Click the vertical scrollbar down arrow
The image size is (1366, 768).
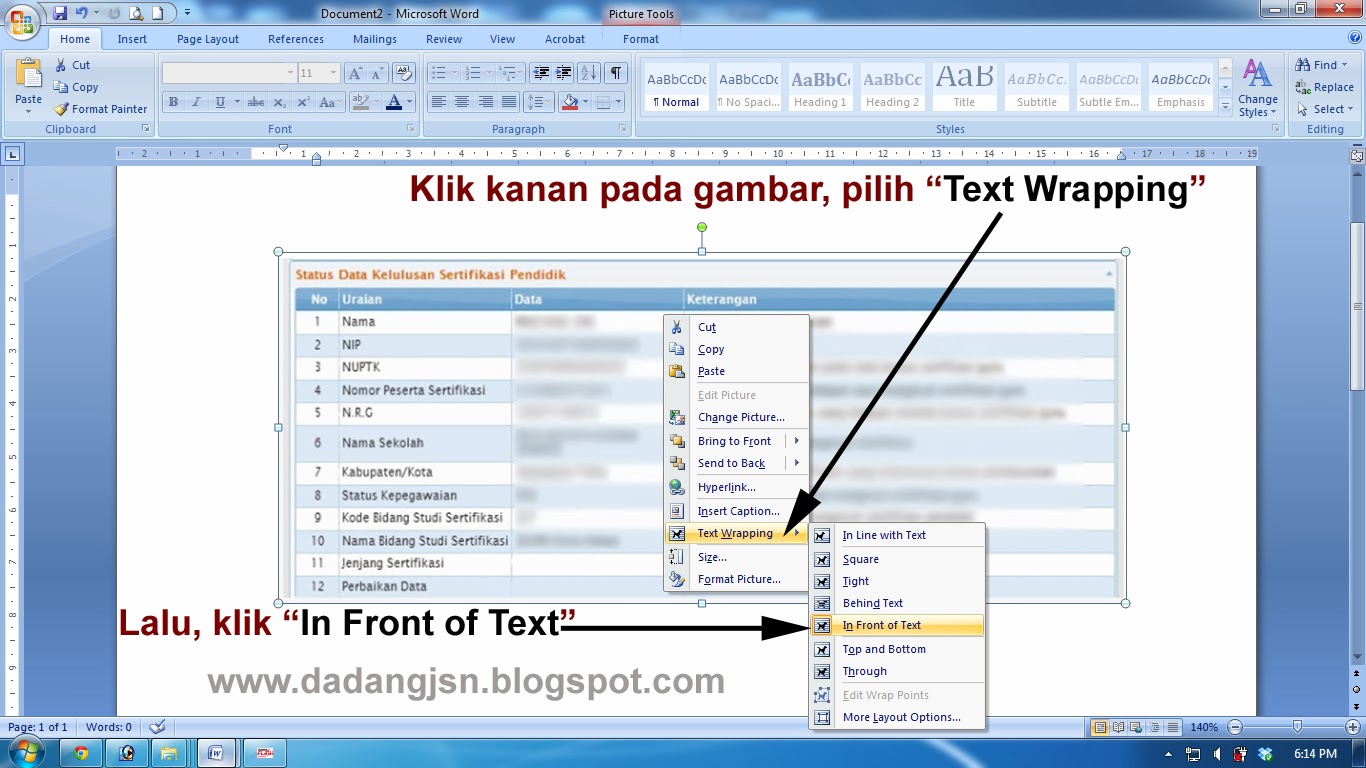[1357, 658]
